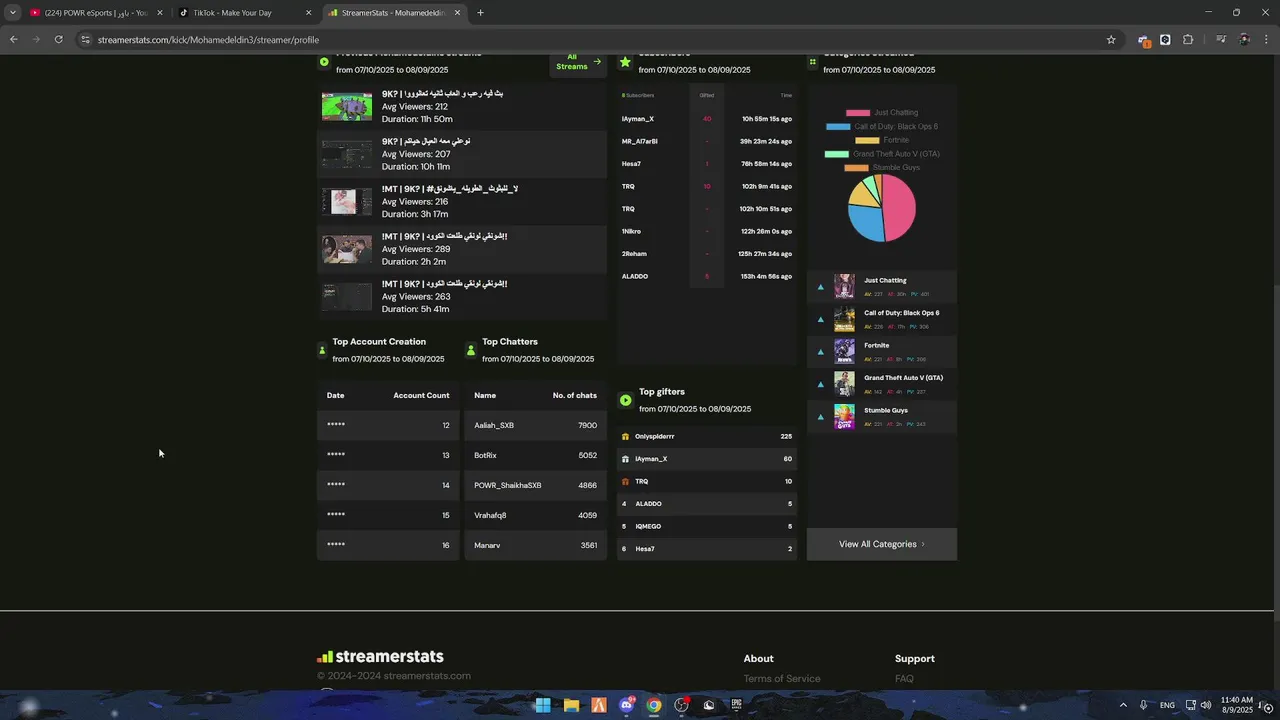Viewport: 1280px width, 720px height.
Task: Switch to the POWR eSports YouTube tab
Action: (x=95, y=13)
